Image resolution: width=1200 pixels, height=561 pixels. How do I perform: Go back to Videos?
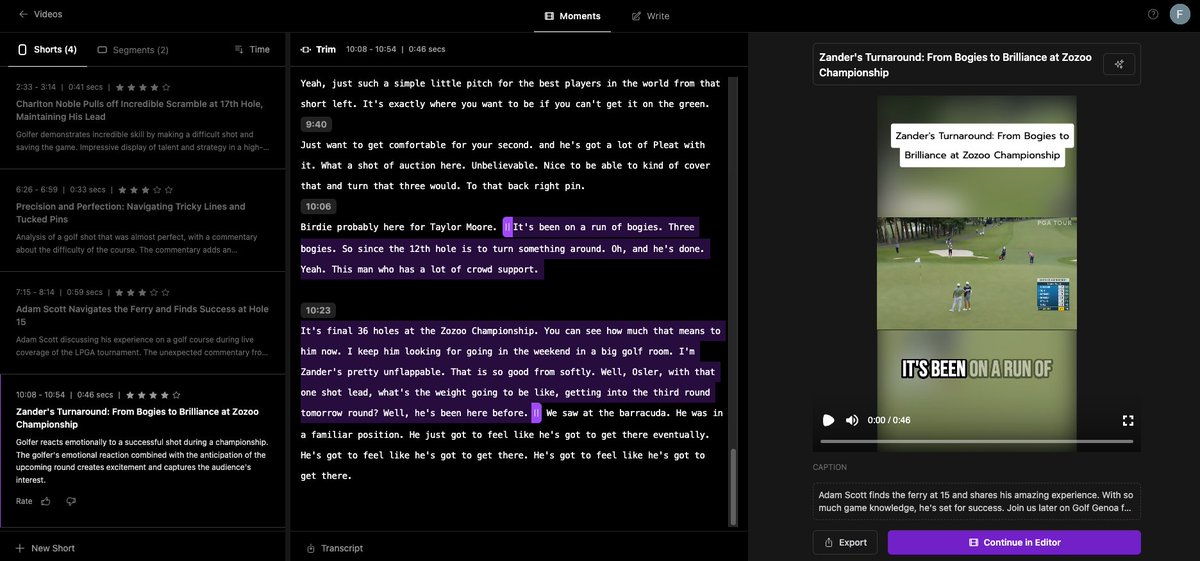[x=40, y=14]
